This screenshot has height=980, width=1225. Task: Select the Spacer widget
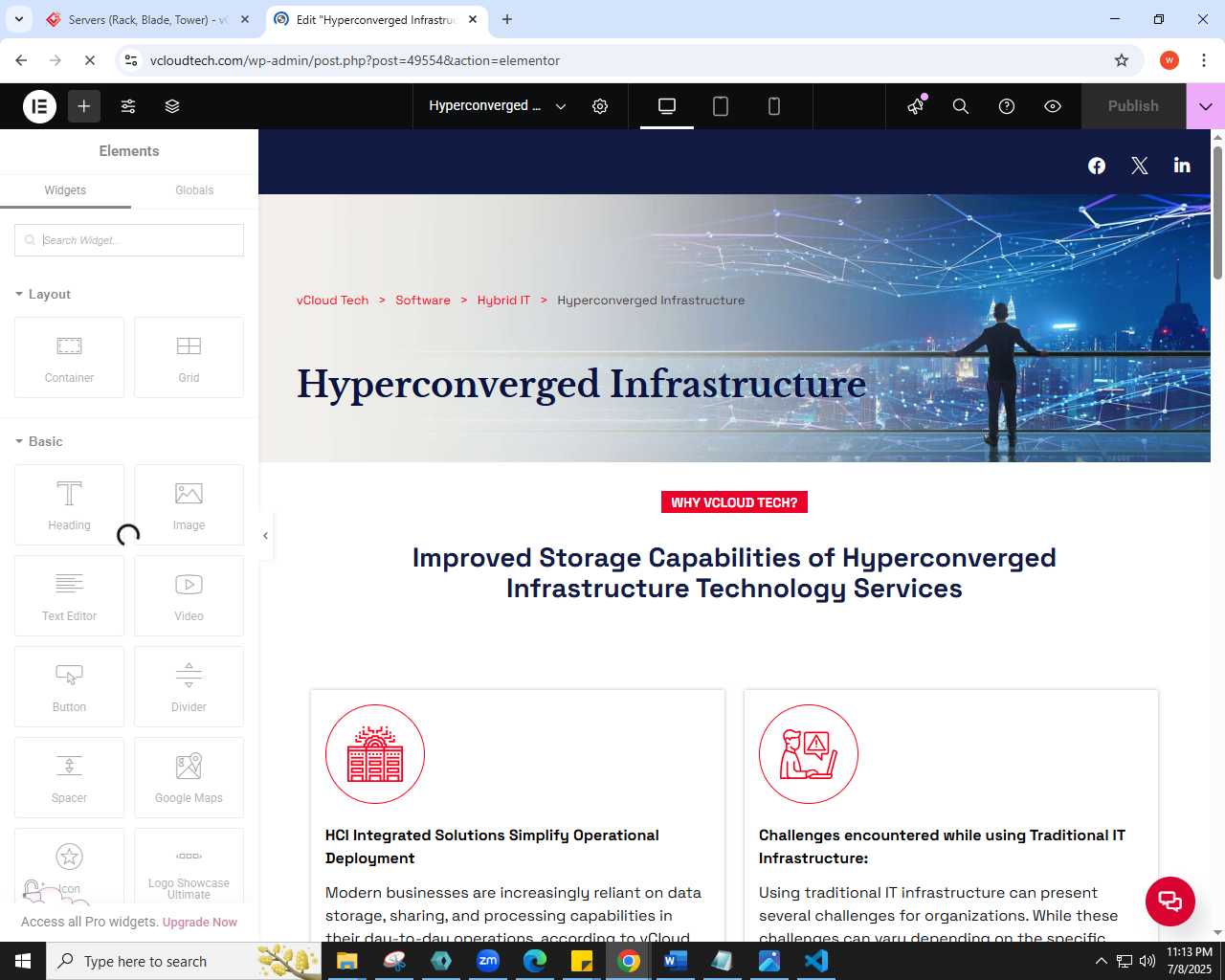point(69,777)
